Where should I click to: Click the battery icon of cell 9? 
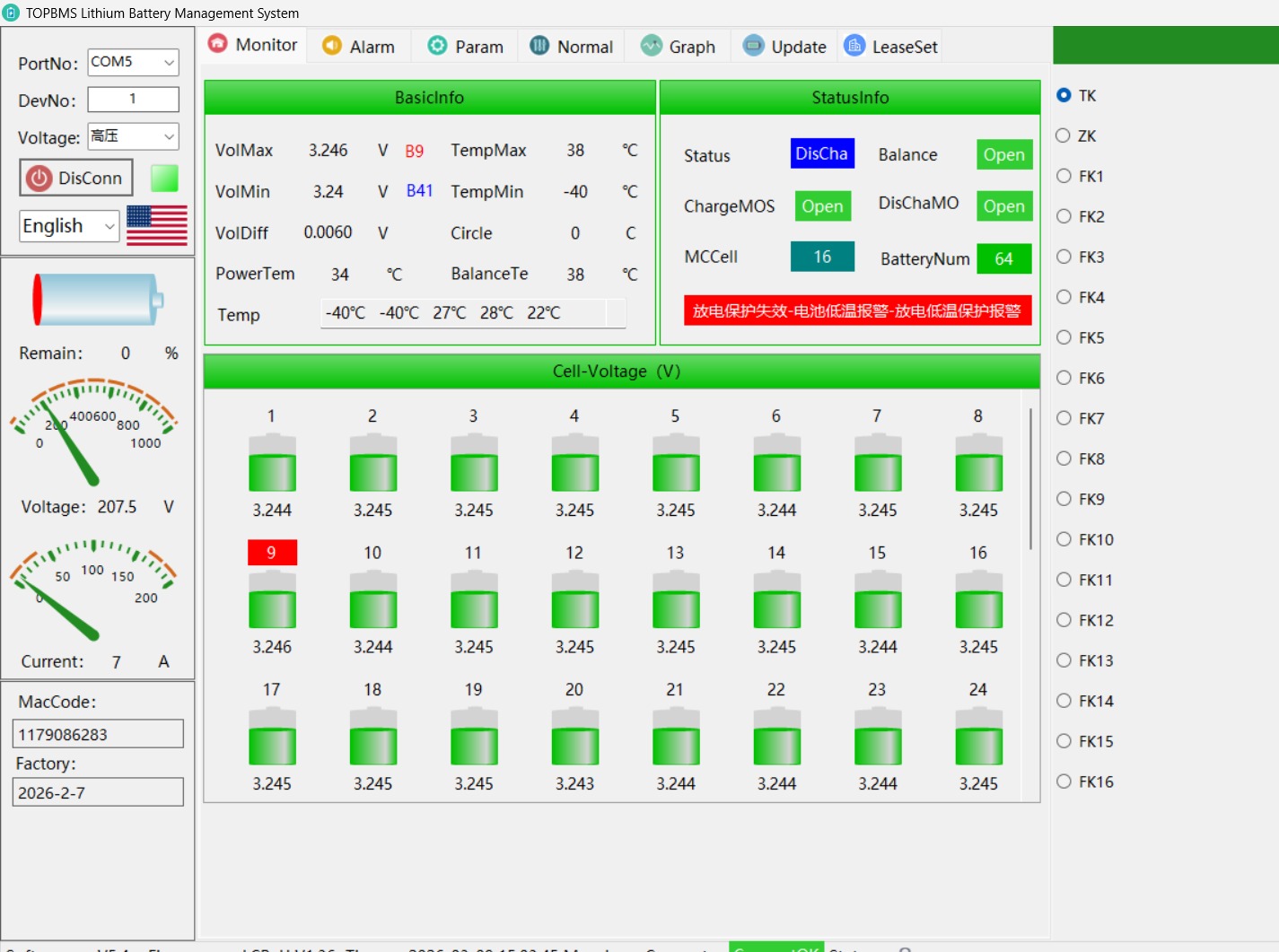coord(272,599)
